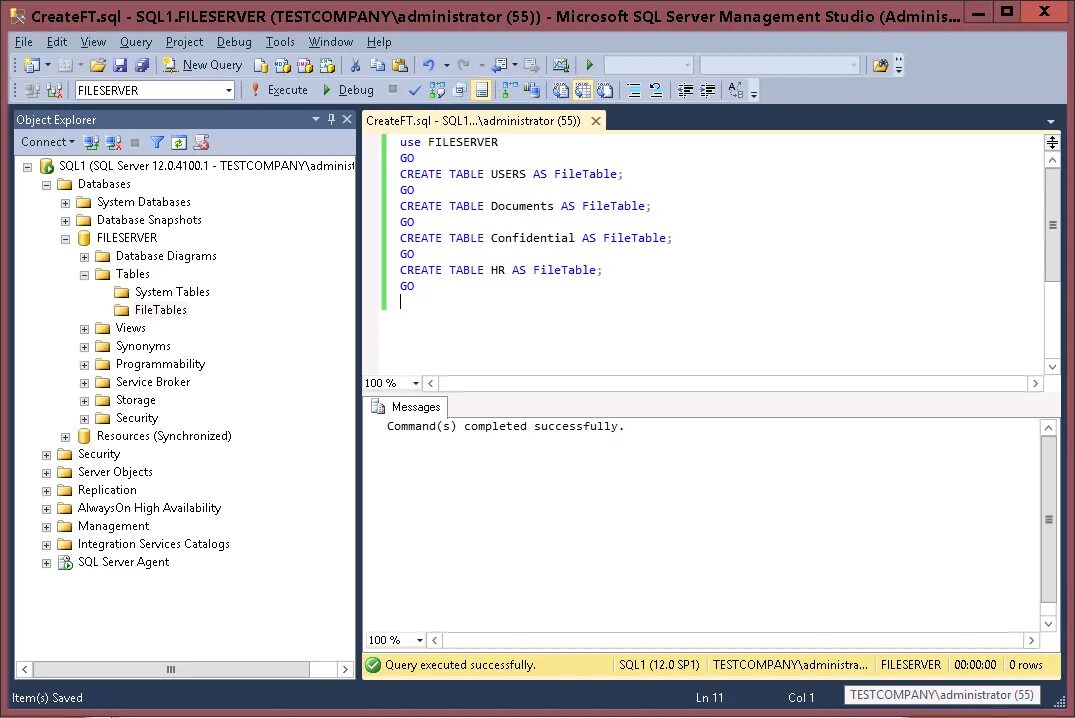
Task: Click the Disconnect icon in Object Explorer
Action: pos(113,142)
